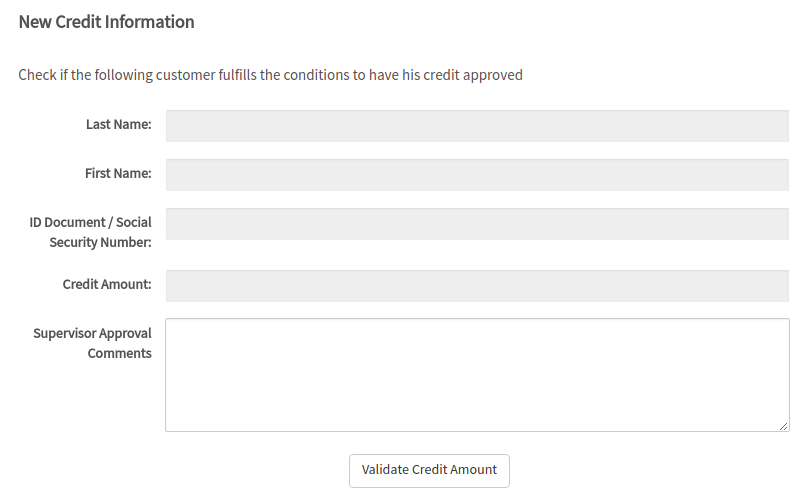Click the "Security Number:" label line
Image resolution: width=811 pixels, height=498 pixels.
(100, 243)
